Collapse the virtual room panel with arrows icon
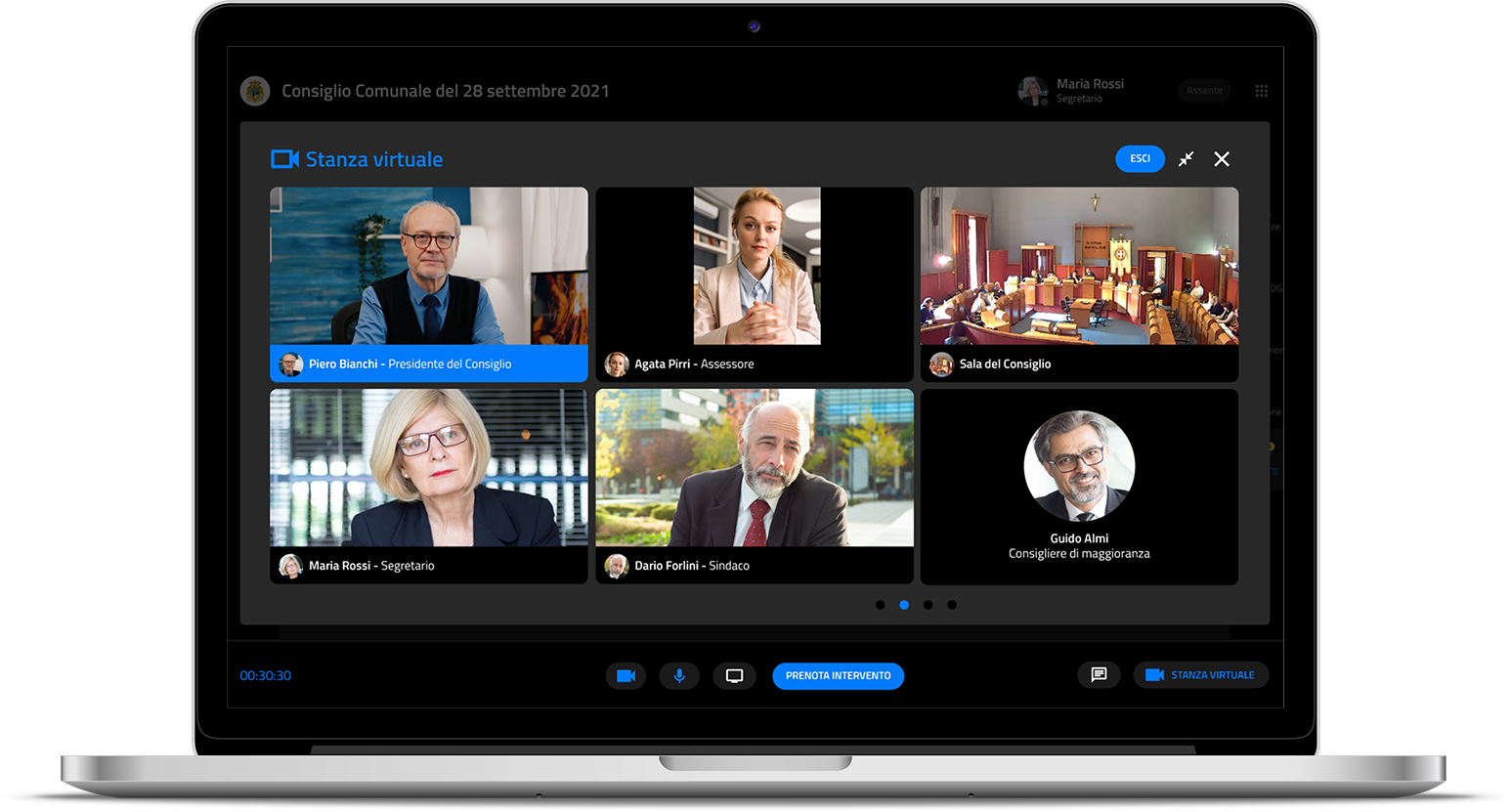 pos(1186,159)
